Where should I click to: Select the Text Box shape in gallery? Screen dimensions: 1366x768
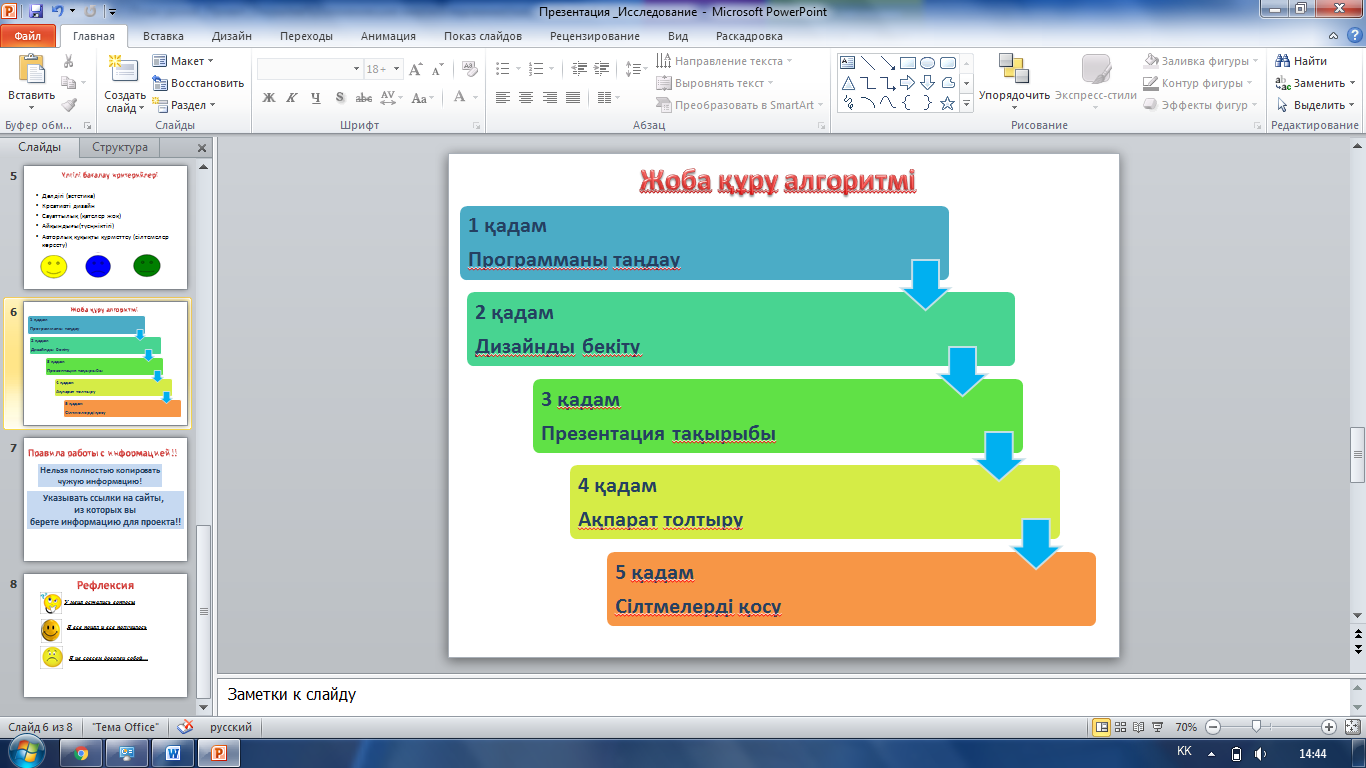point(848,62)
